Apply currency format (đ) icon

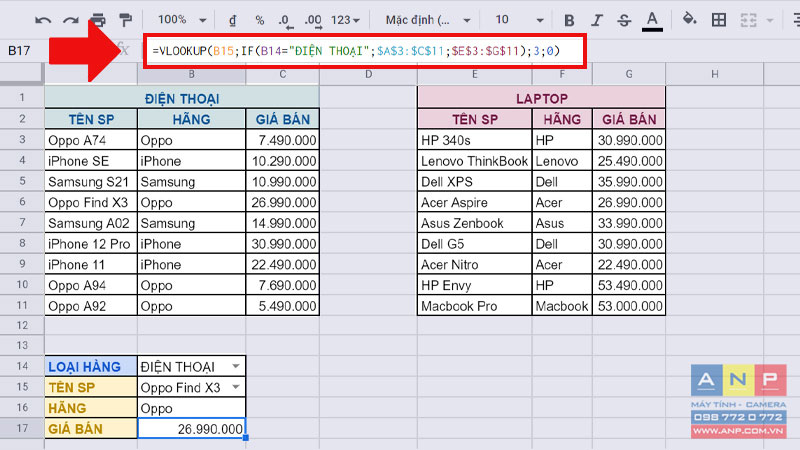click(233, 20)
